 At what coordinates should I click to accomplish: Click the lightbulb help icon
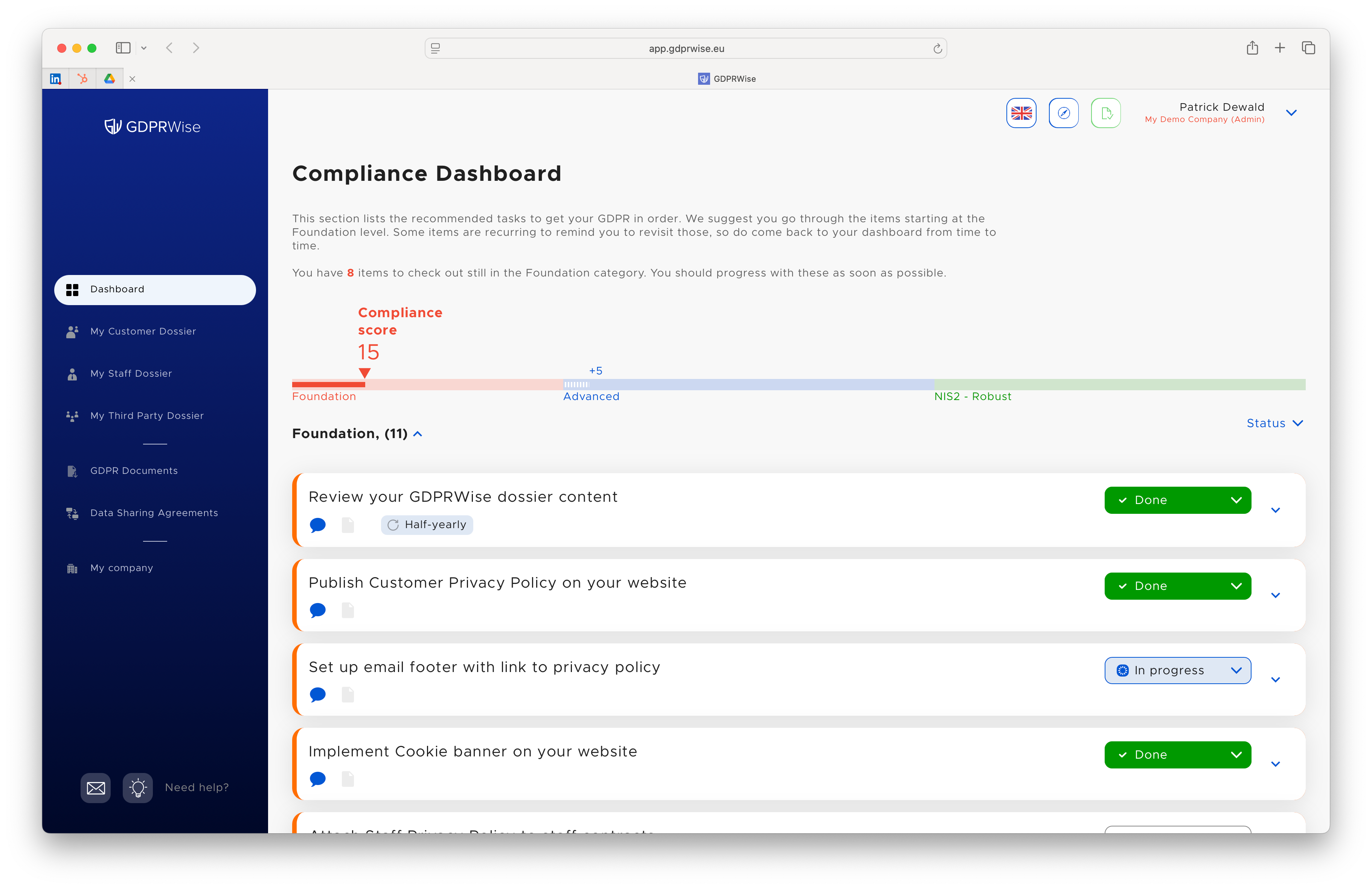pos(138,787)
